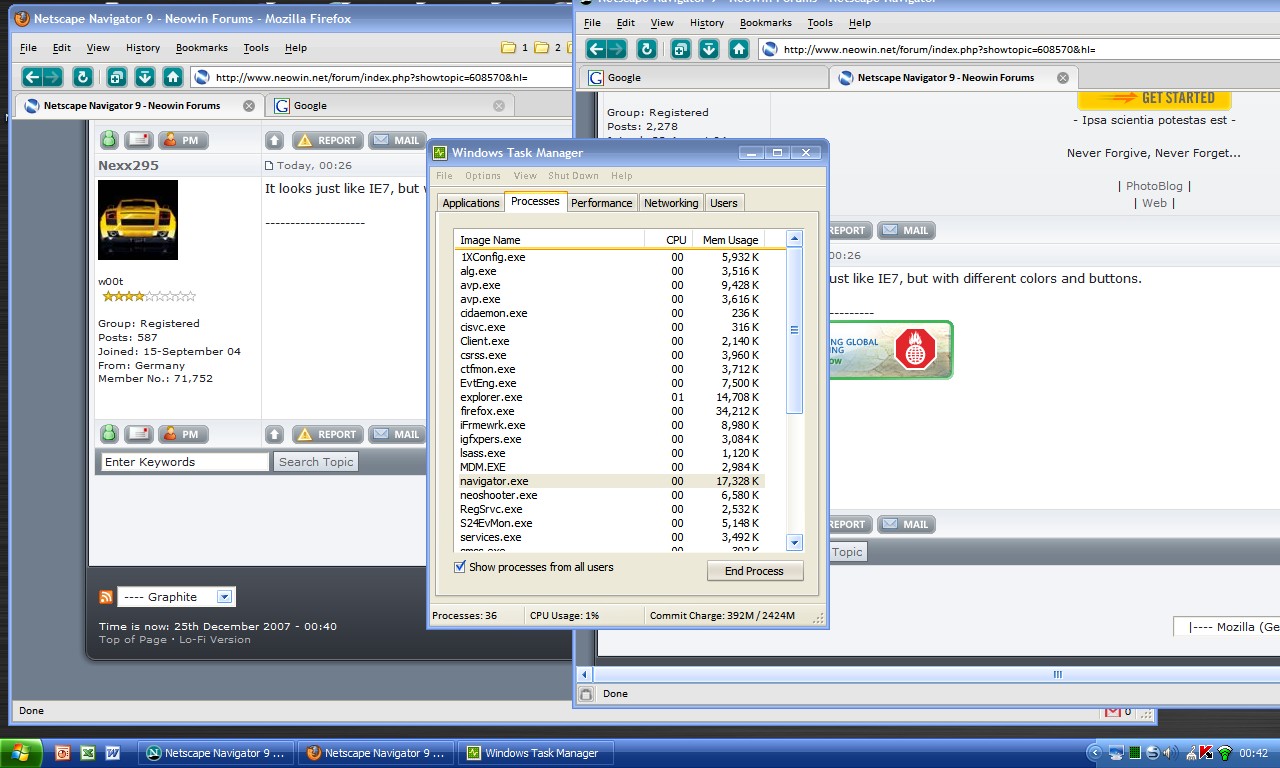The image size is (1280, 768).
Task: Click the down-arrow download icon in Netscape toolbar
Action: (709, 49)
